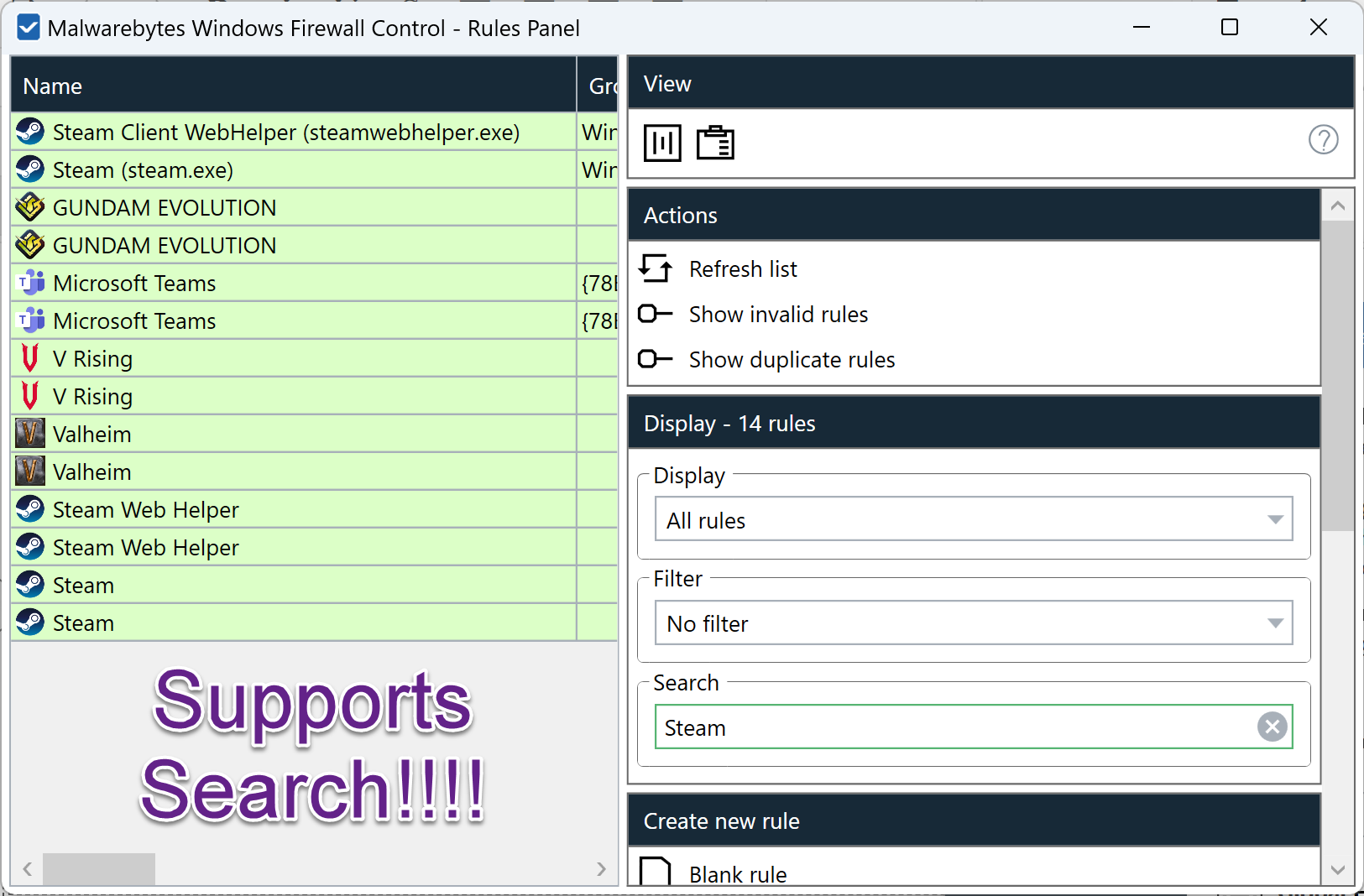Image resolution: width=1364 pixels, height=896 pixels.
Task: Click the app checkmark icon in the title bar
Action: [x=29, y=28]
